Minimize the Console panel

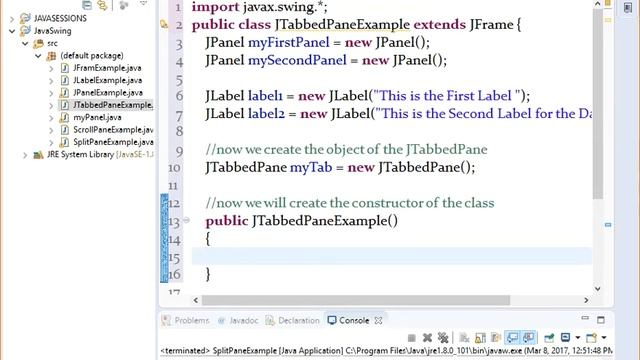click(585, 318)
